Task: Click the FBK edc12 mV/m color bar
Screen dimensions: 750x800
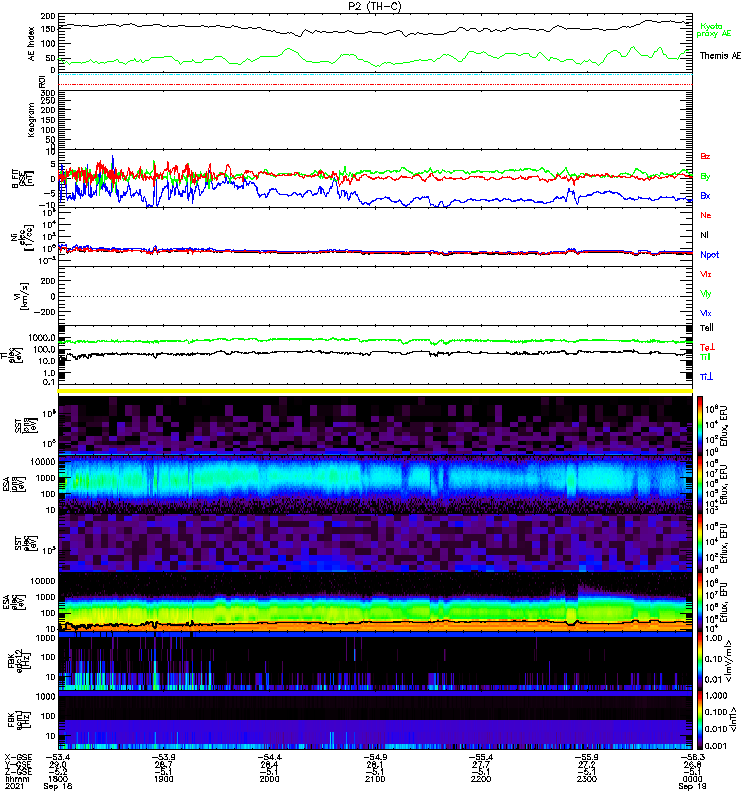Action: (699, 661)
